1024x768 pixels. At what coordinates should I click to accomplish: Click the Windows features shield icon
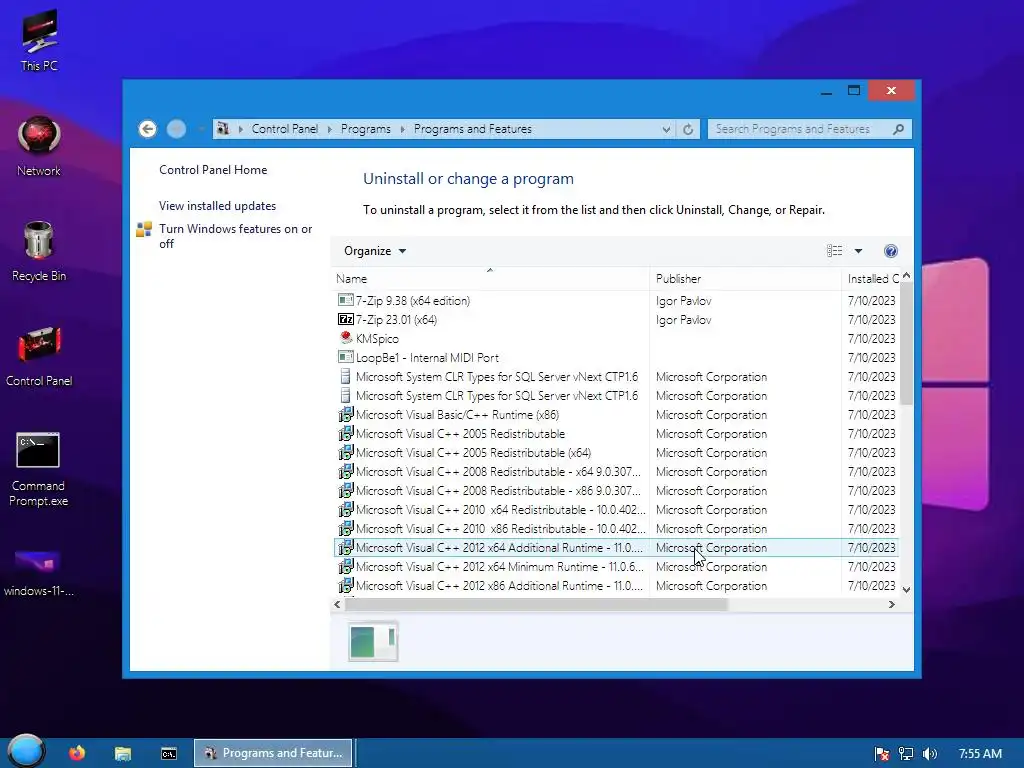click(144, 229)
